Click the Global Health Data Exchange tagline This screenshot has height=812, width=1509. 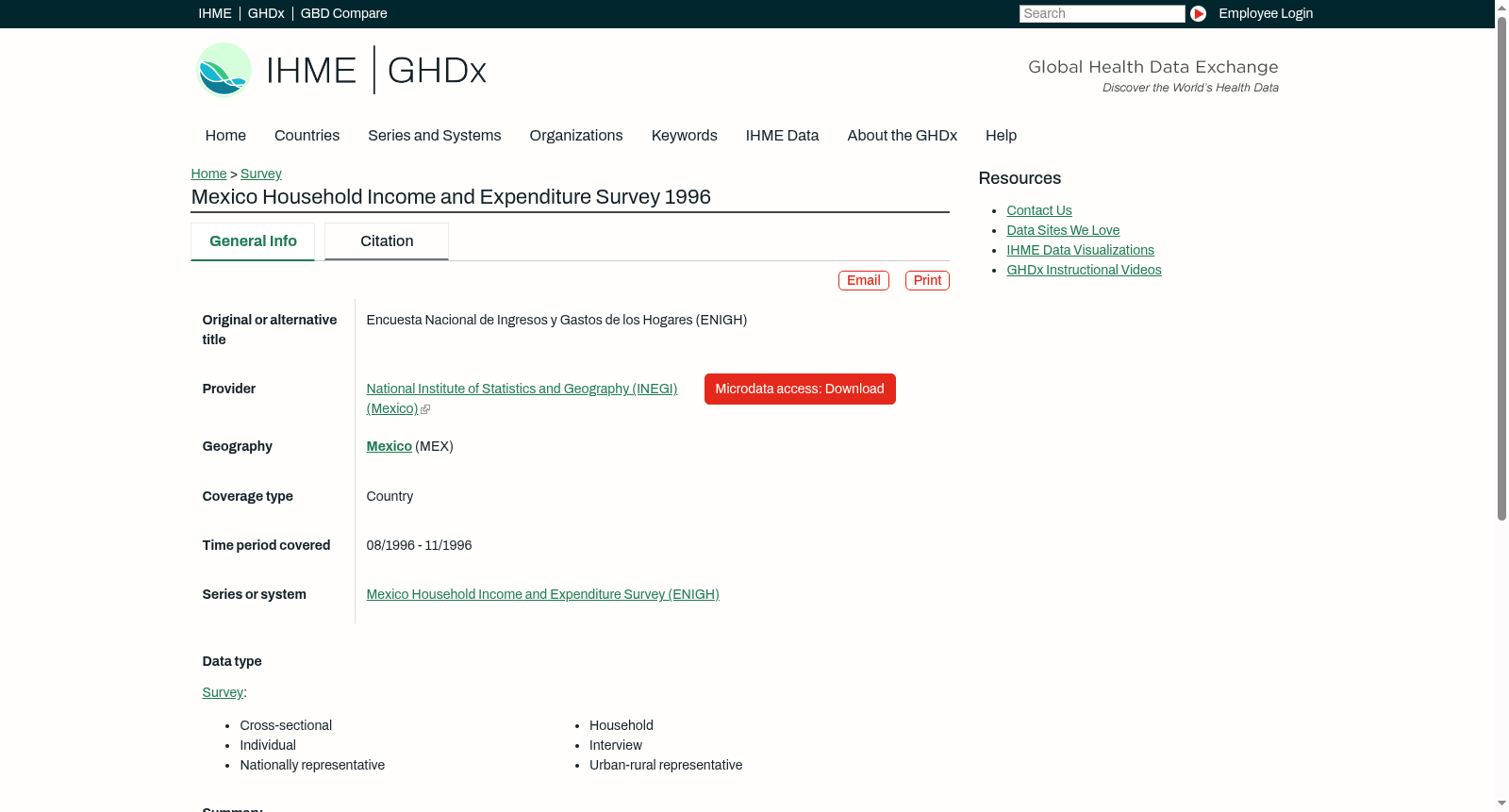pos(1152,67)
